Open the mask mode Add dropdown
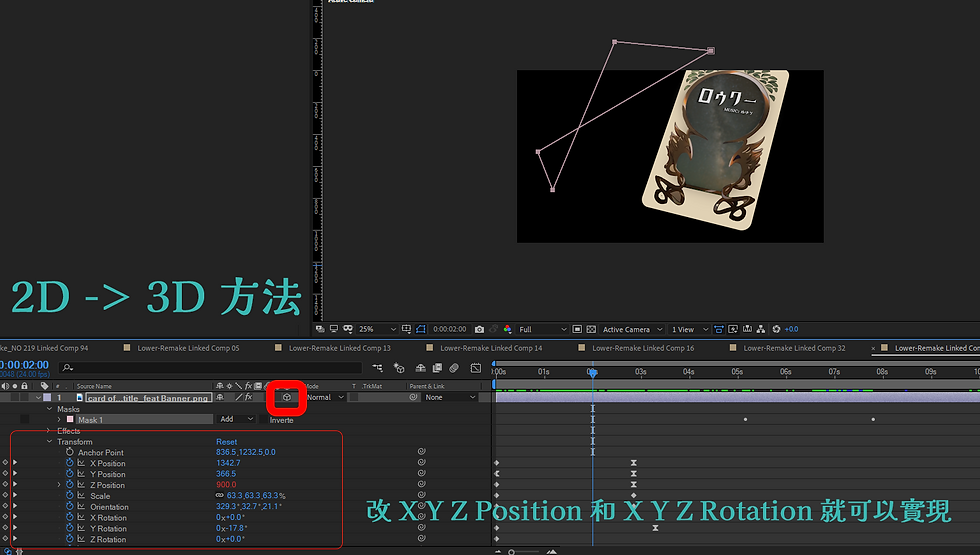Viewport: 980px width, 555px height. click(236, 419)
